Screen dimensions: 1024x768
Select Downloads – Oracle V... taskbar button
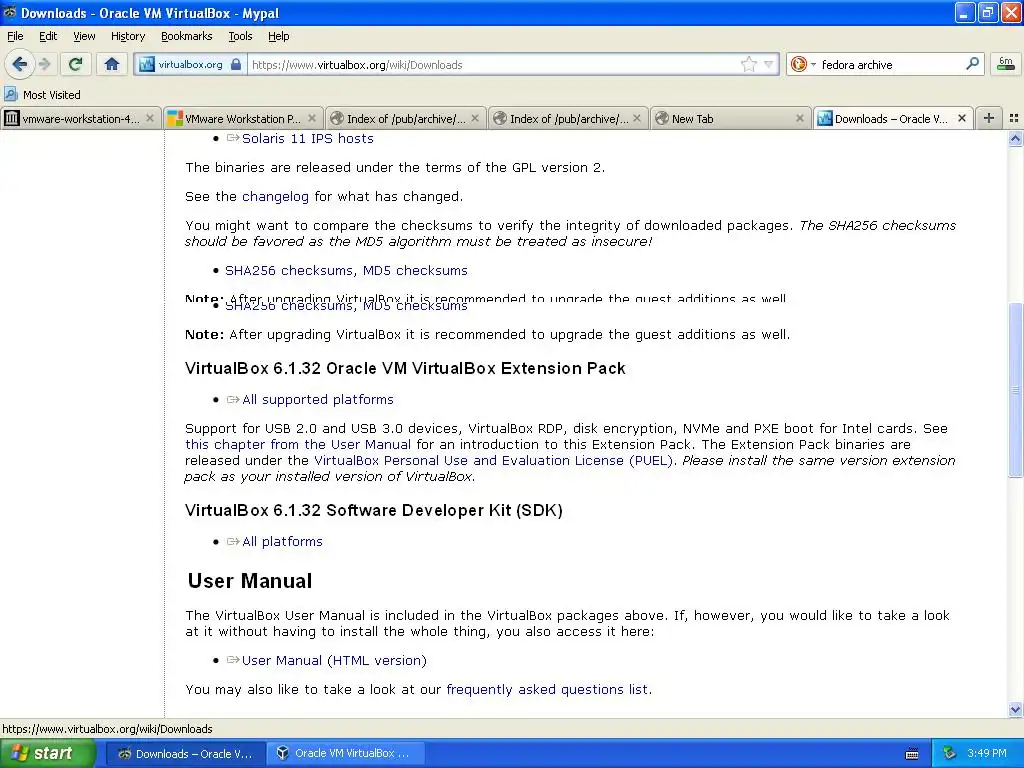(x=185, y=754)
